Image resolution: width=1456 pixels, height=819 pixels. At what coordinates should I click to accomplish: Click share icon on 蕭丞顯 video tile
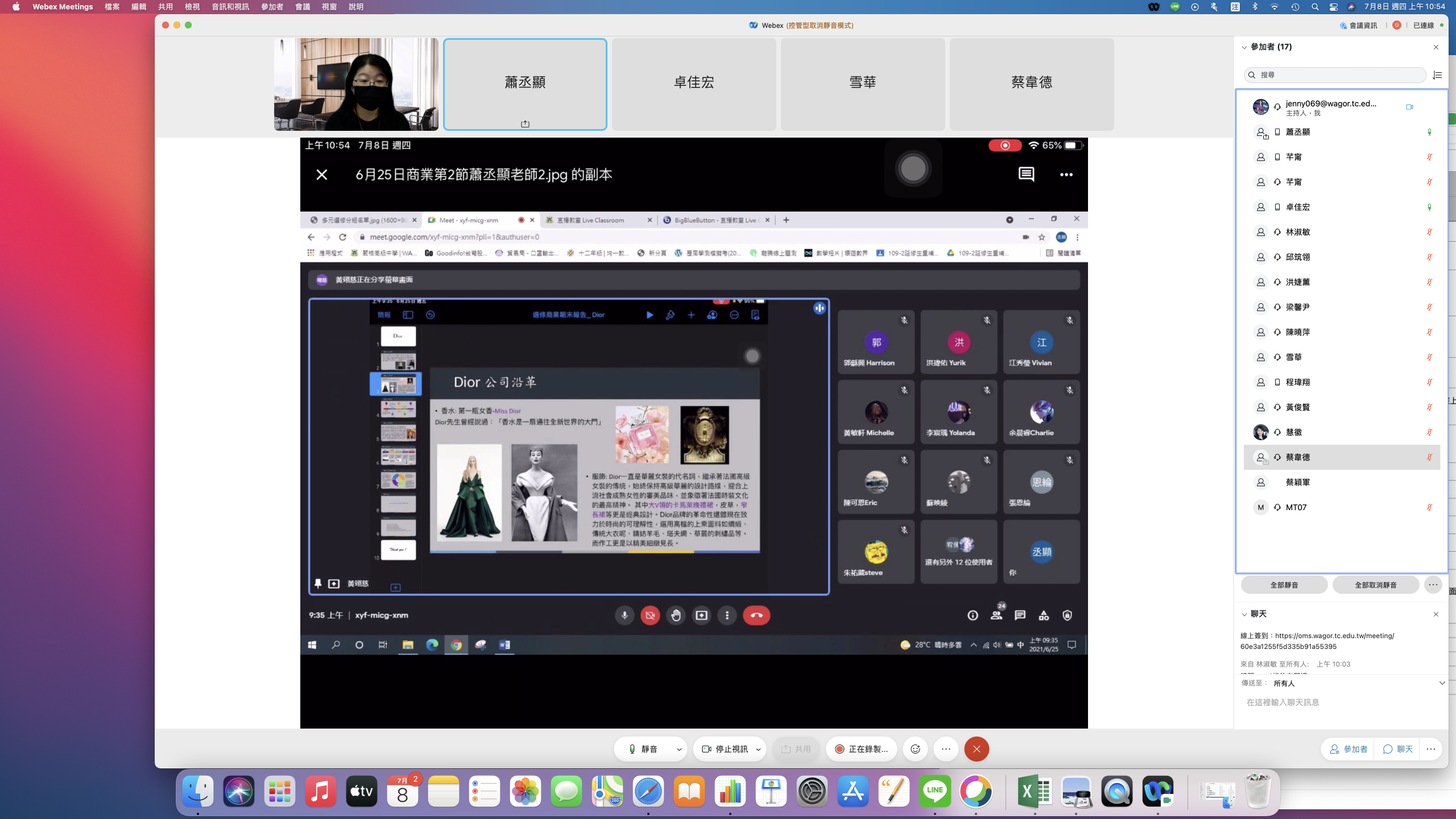click(x=525, y=124)
